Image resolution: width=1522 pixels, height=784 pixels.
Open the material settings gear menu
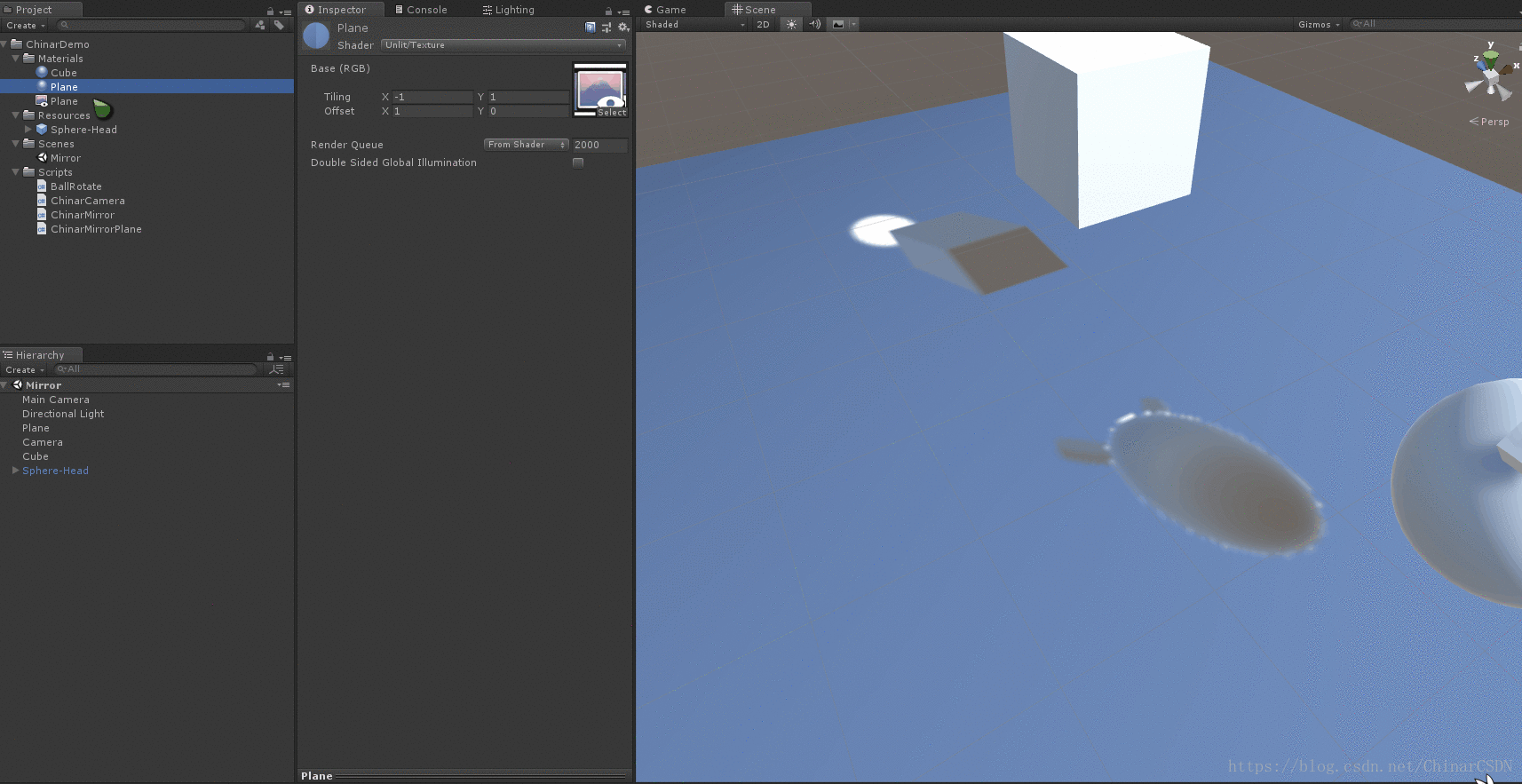(623, 28)
